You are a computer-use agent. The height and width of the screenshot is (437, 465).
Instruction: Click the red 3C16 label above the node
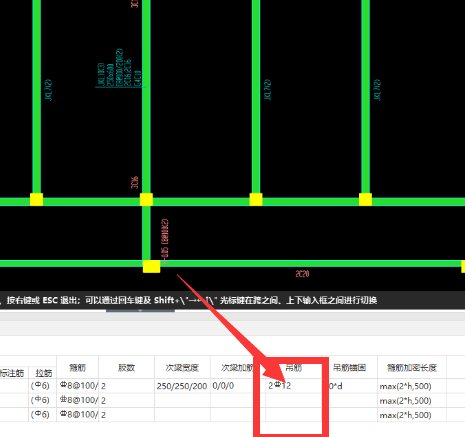pos(135,183)
